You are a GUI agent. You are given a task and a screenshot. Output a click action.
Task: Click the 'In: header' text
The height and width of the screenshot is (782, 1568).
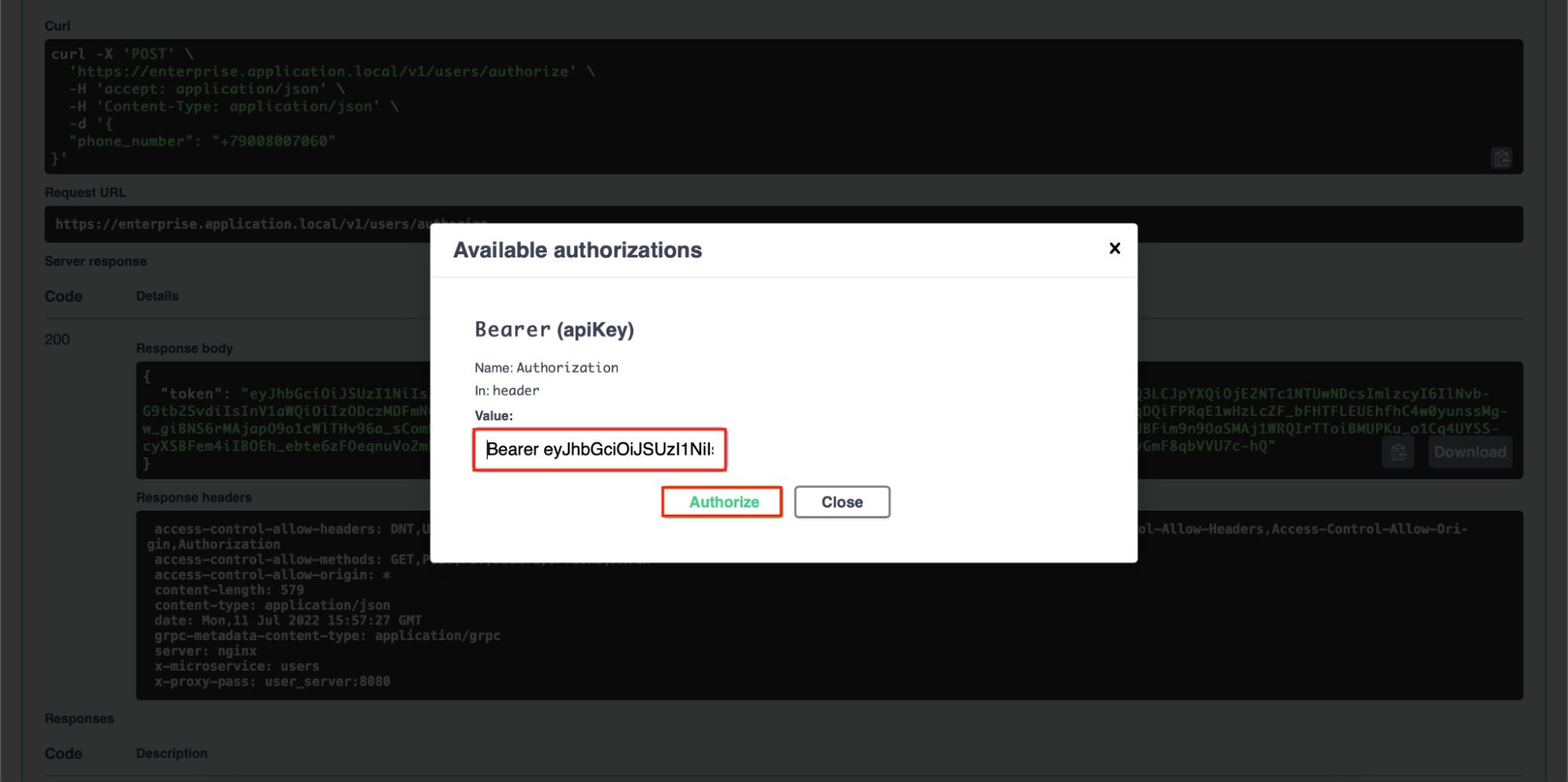pyautogui.click(x=507, y=391)
